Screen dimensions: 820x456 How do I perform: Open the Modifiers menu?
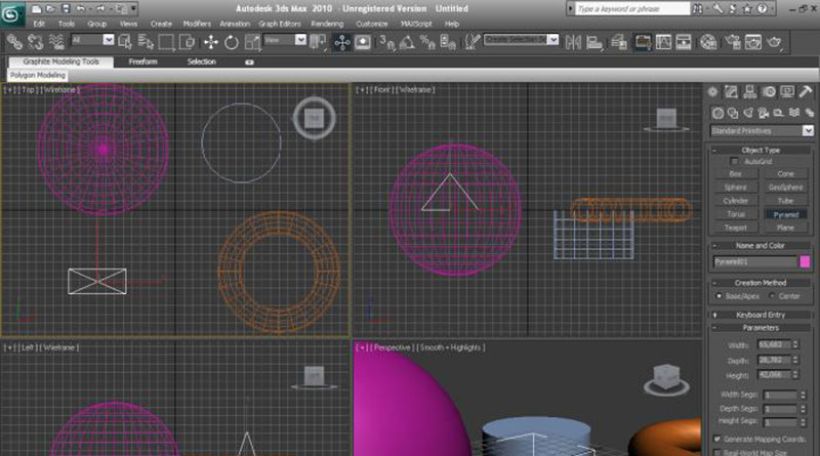[197, 24]
